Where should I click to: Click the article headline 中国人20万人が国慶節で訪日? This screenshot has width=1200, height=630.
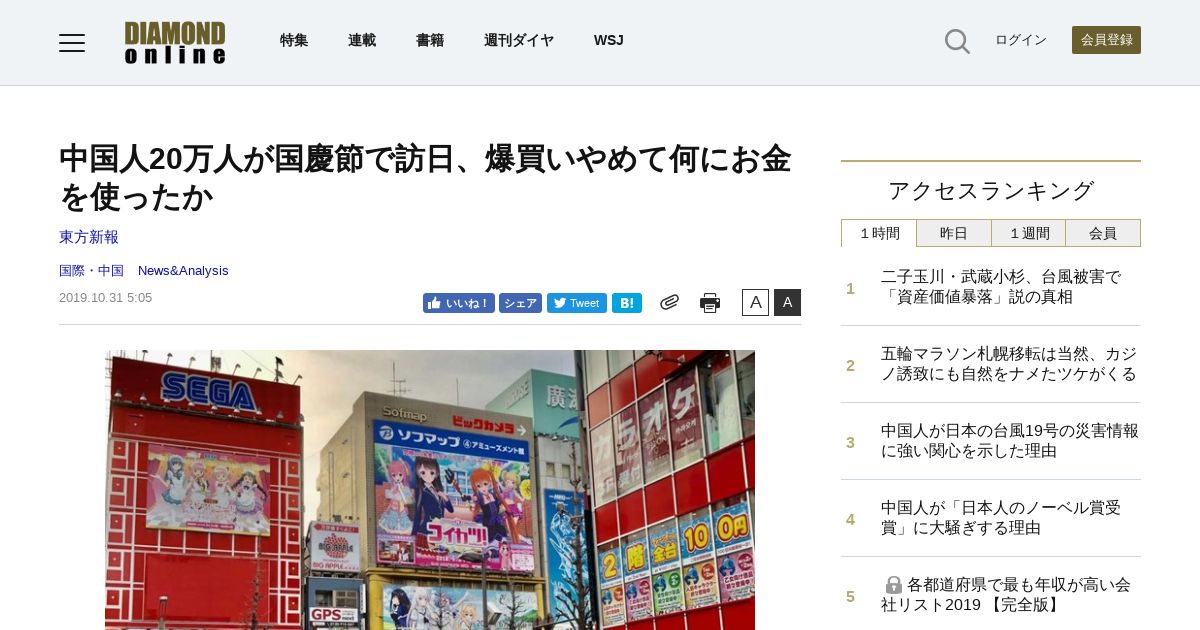click(425, 177)
